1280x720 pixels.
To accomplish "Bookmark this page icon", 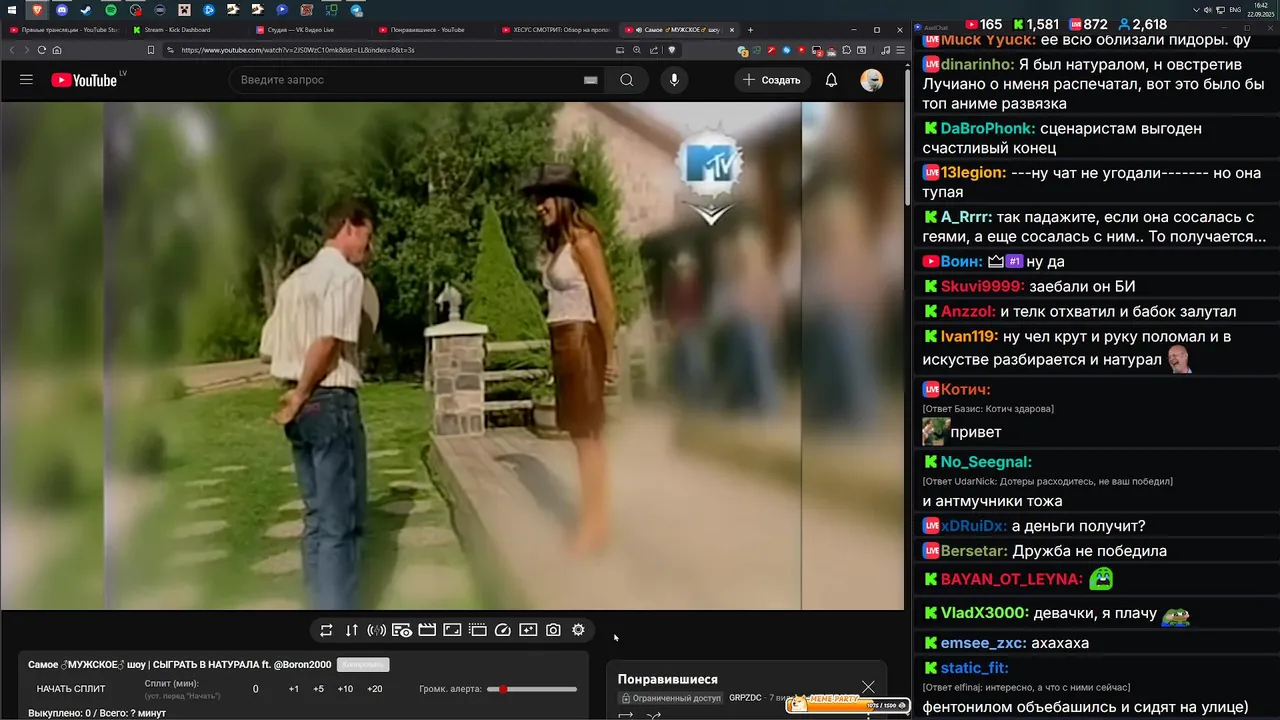I will coord(151,50).
